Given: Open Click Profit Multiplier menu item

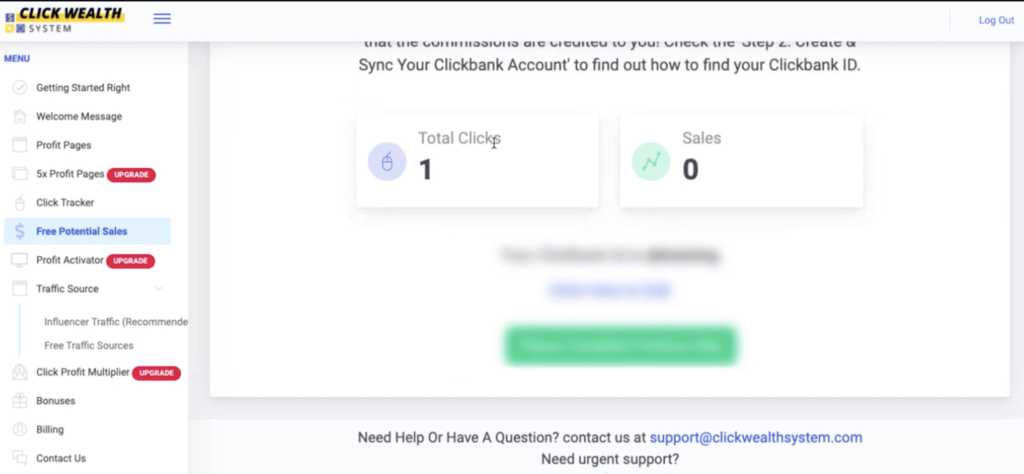Looking at the screenshot, I should point(83,372).
